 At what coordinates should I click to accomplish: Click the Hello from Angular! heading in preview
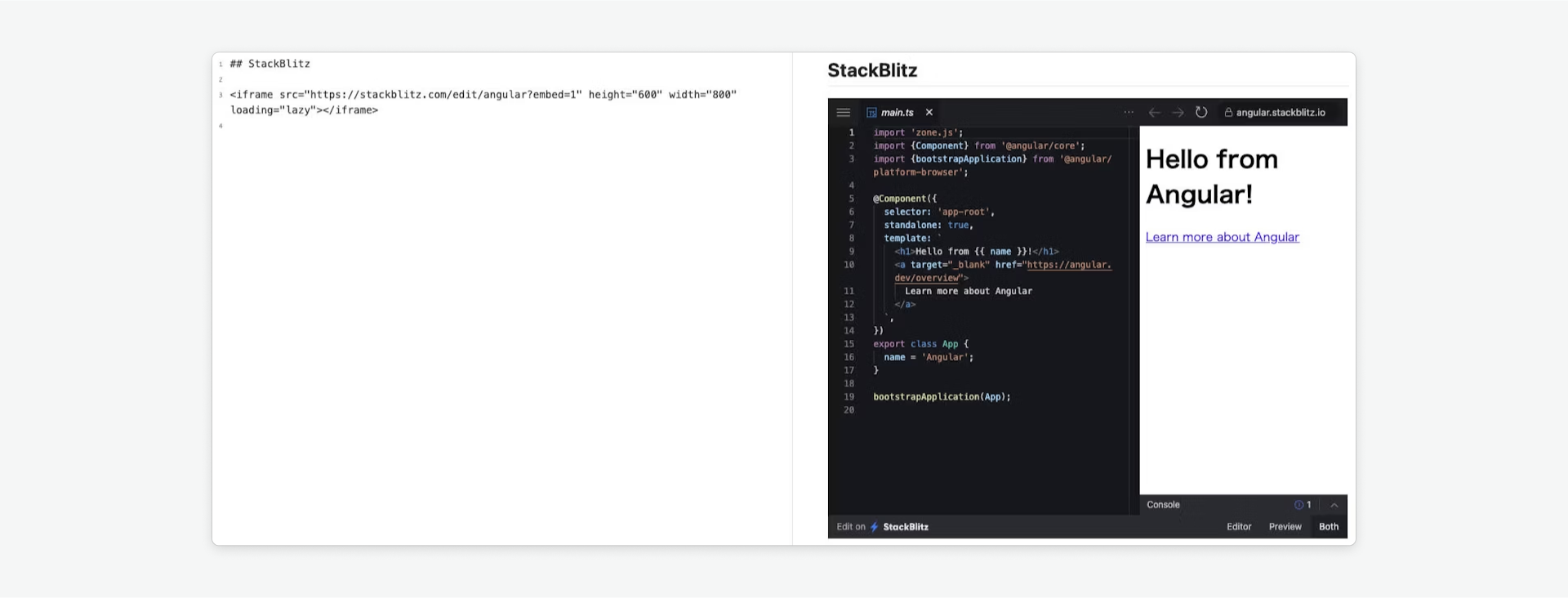(x=1212, y=176)
